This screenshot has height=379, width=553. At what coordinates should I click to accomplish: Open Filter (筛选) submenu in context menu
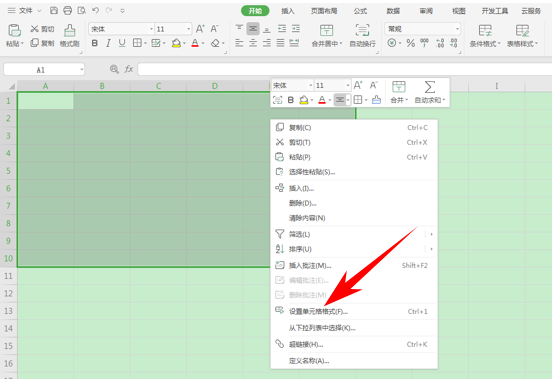click(x=354, y=234)
